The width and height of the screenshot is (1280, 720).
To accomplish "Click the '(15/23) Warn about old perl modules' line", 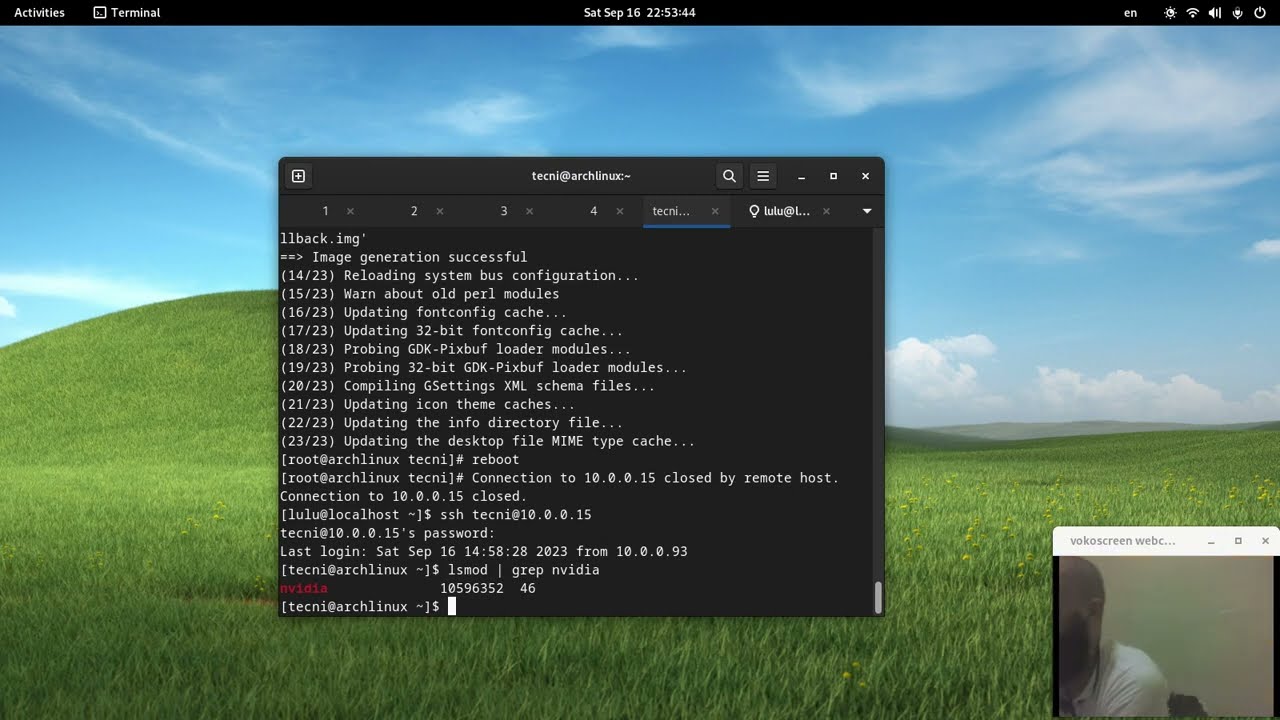I will 420,294.
